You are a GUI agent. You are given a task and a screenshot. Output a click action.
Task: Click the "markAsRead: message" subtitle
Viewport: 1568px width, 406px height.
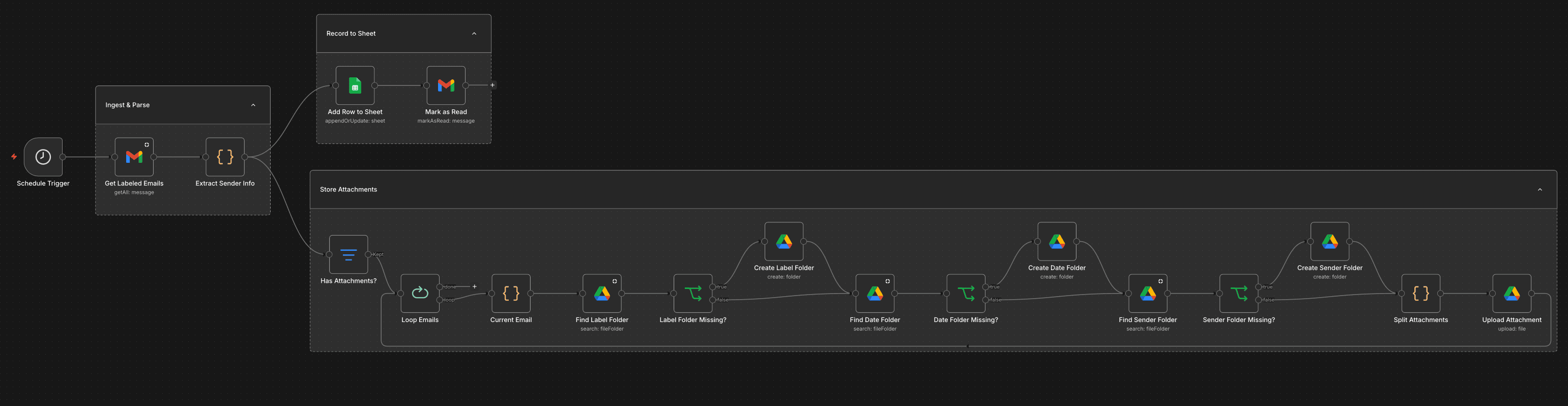click(x=446, y=121)
